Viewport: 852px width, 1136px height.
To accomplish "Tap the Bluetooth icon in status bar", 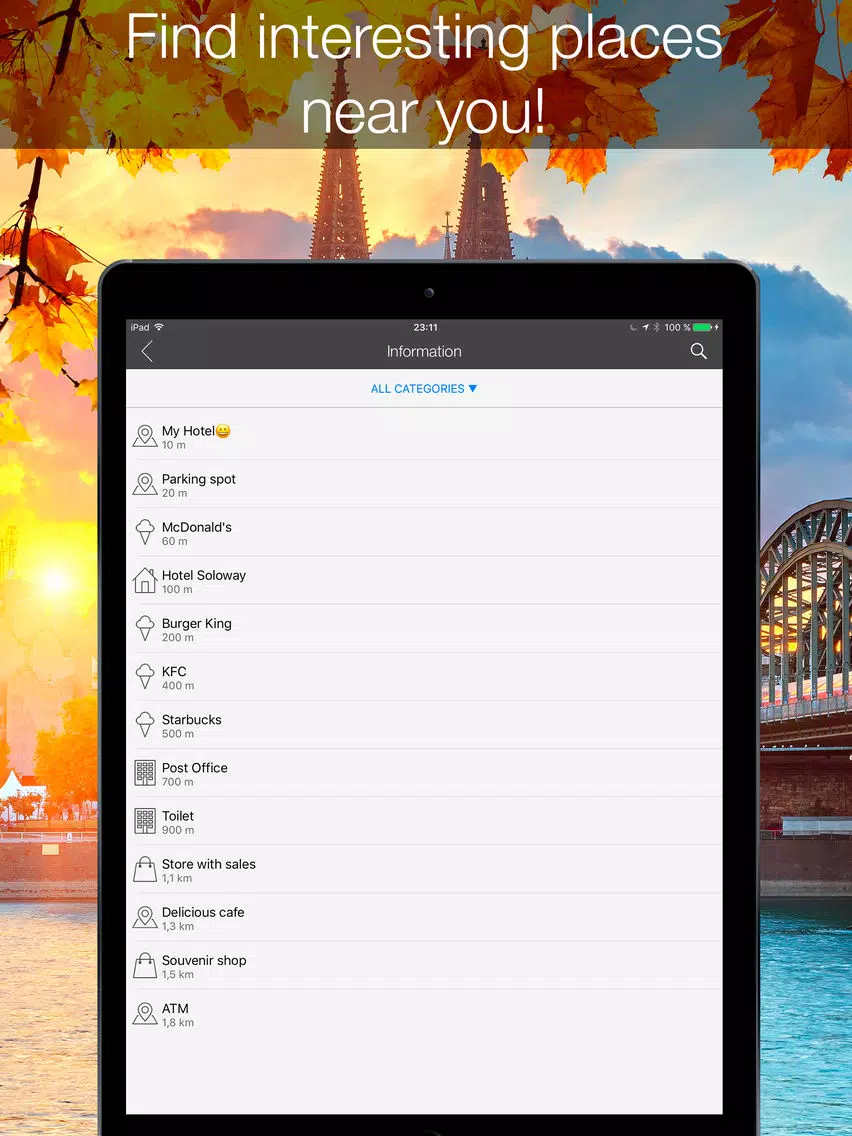I will [x=656, y=327].
